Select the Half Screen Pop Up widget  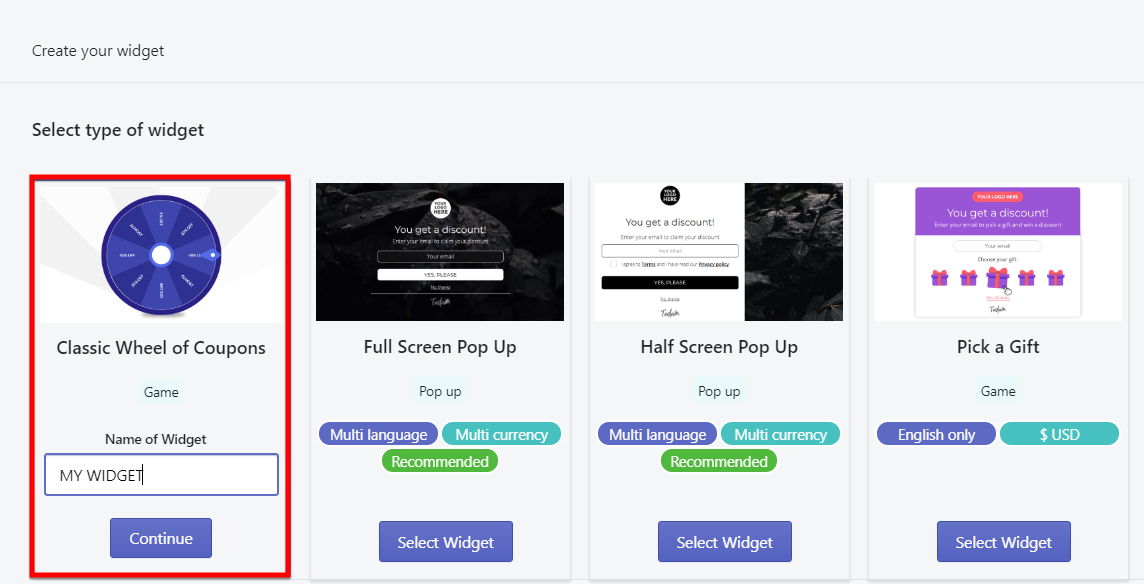coord(724,542)
